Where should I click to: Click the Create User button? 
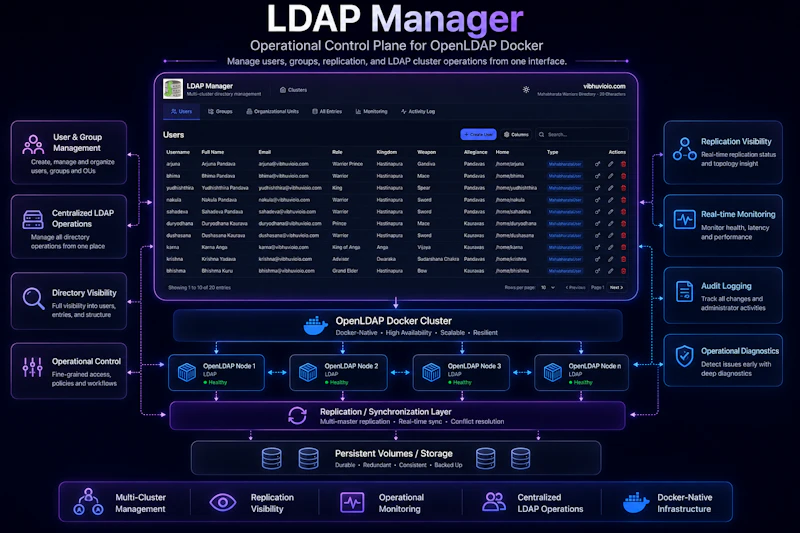tap(478, 135)
